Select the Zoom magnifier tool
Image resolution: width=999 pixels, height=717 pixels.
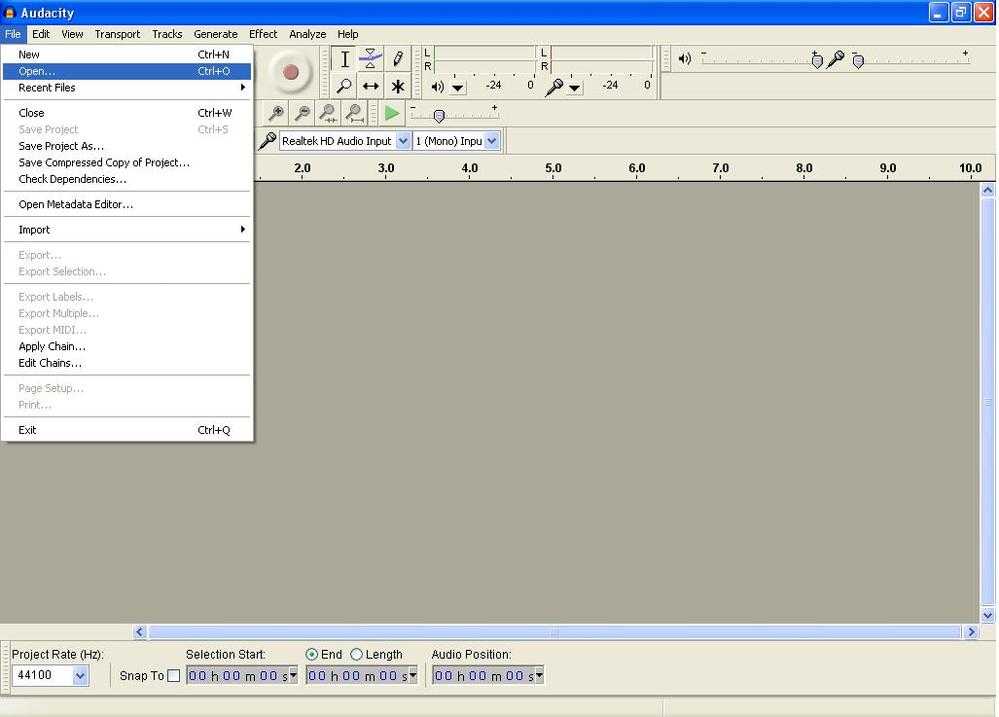coord(344,85)
